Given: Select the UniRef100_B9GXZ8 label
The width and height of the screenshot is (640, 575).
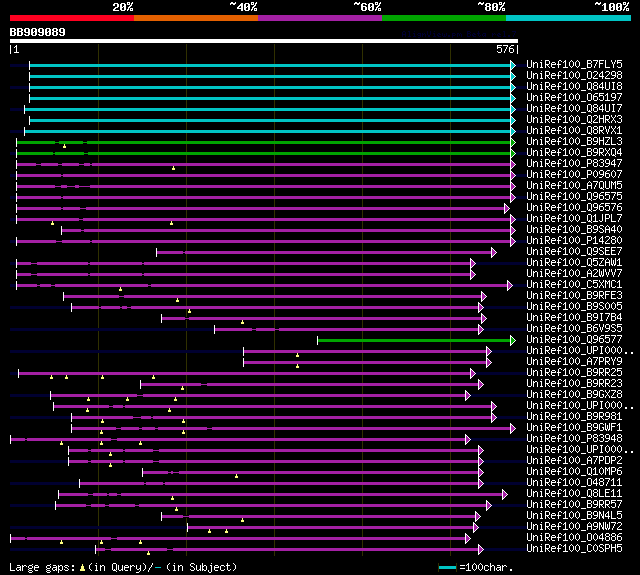Looking at the screenshot, I should [574, 395].
